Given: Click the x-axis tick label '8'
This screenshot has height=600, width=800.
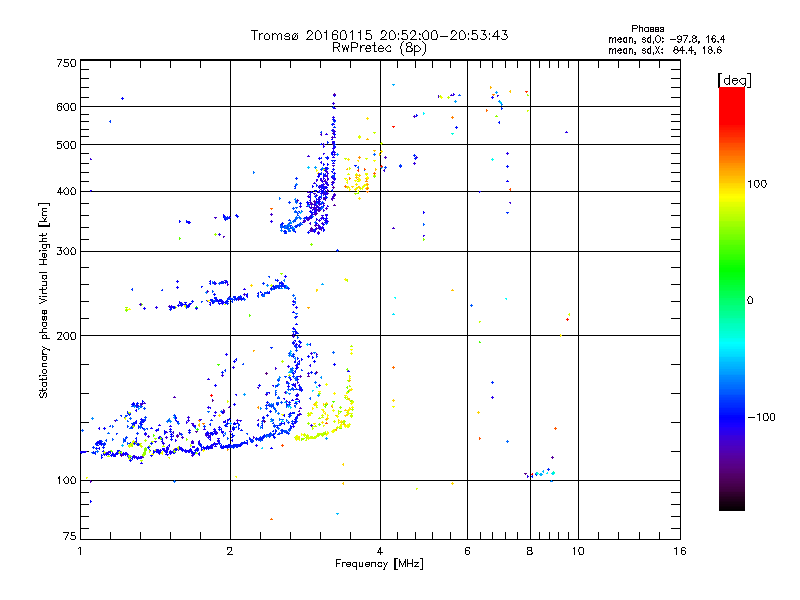Looking at the screenshot, I should [530, 551].
